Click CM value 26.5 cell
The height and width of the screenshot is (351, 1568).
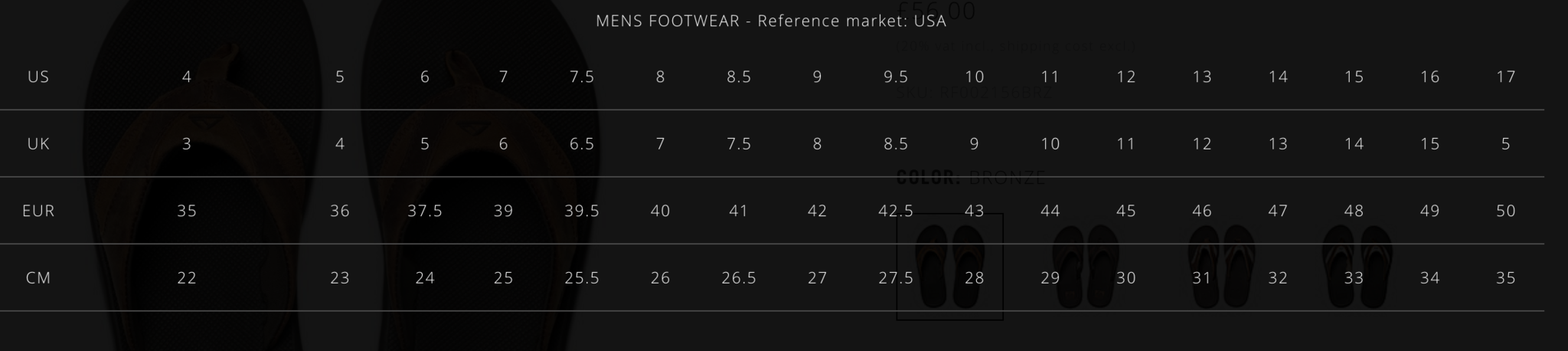coord(739,278)
